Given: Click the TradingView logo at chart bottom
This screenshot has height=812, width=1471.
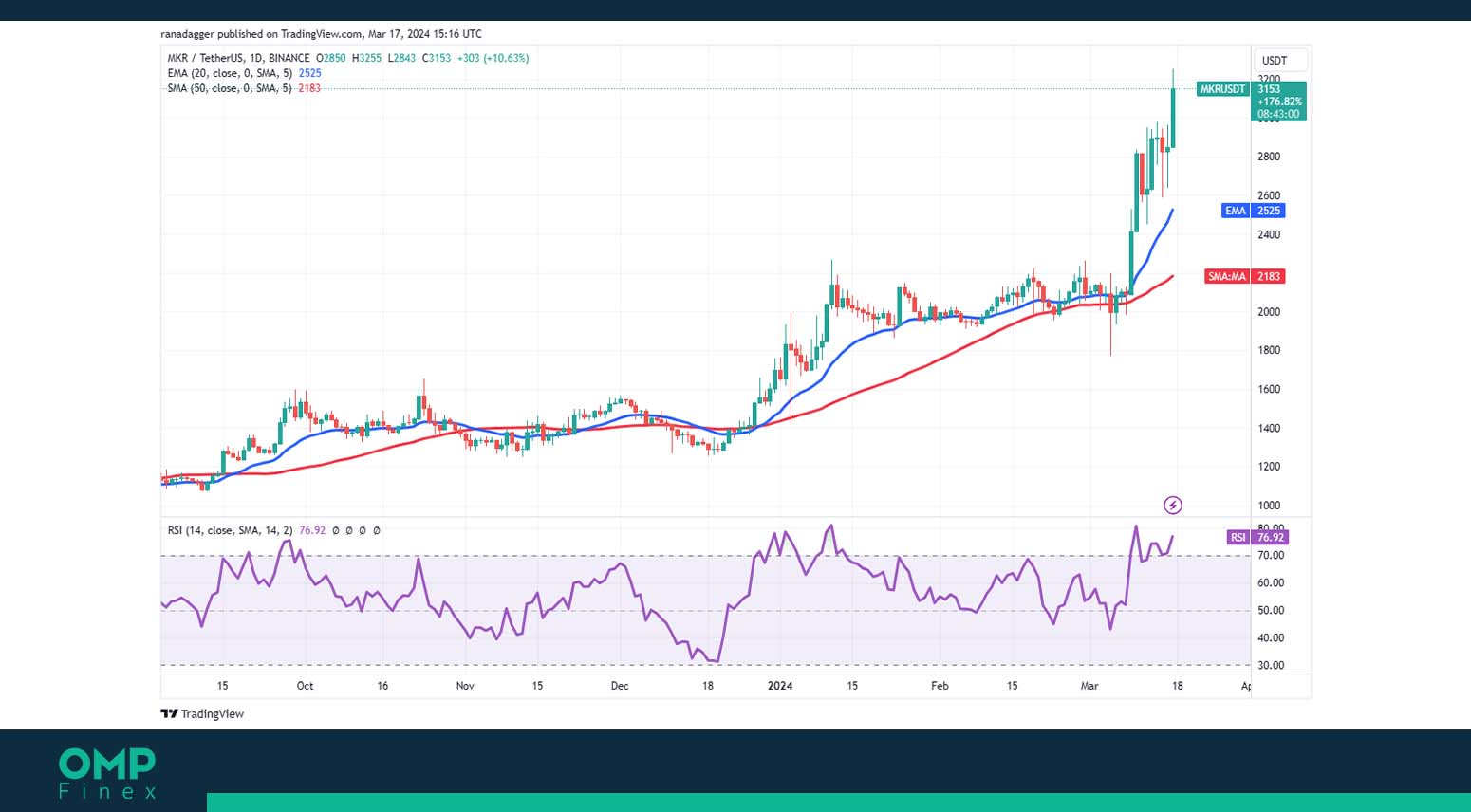Looking at the screenshot, I should tap(202, 713).
